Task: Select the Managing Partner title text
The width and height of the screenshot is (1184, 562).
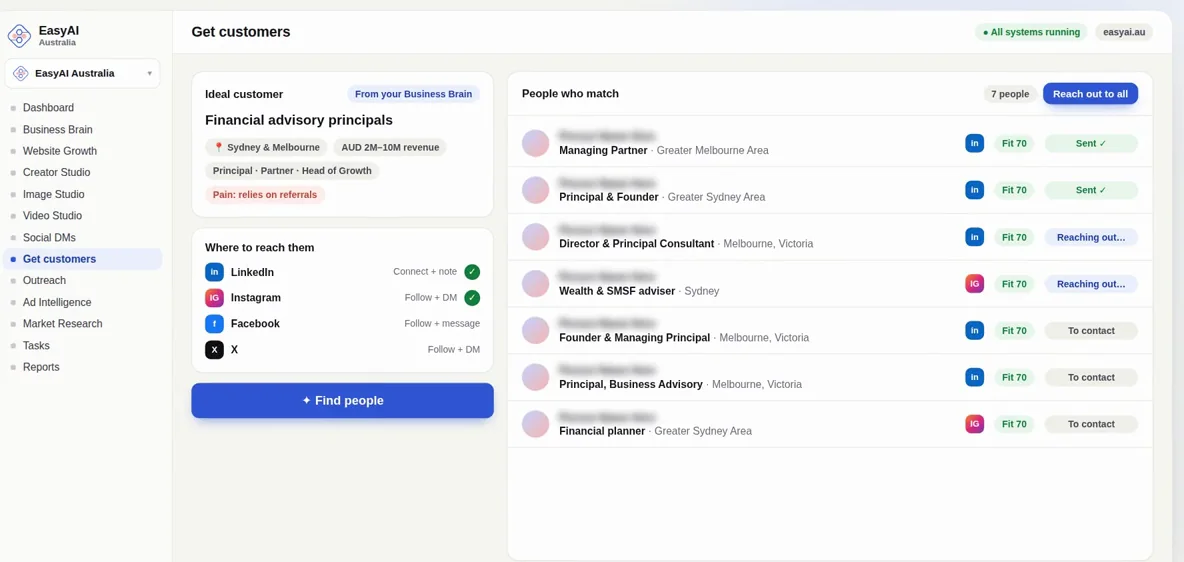Action: [603, 150]
